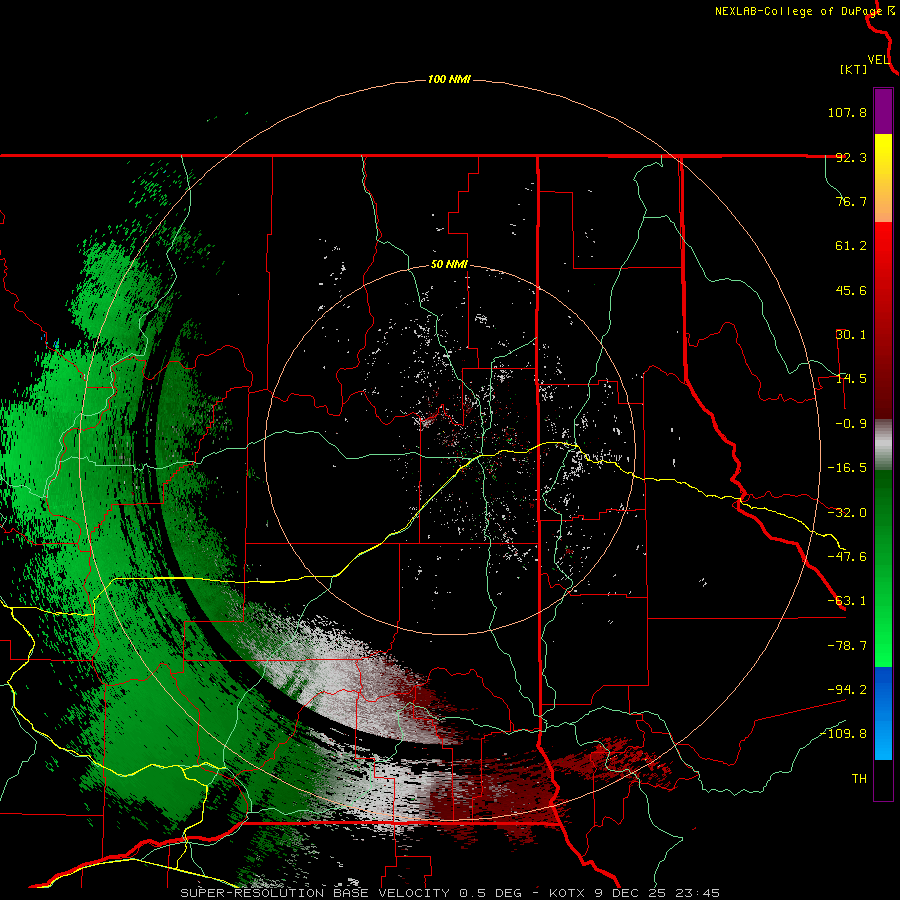The width and height of the screenshot is (900, 900).
Task: Pick the yellow-orange segment of the velocity scale
Action: pos(883,178)
